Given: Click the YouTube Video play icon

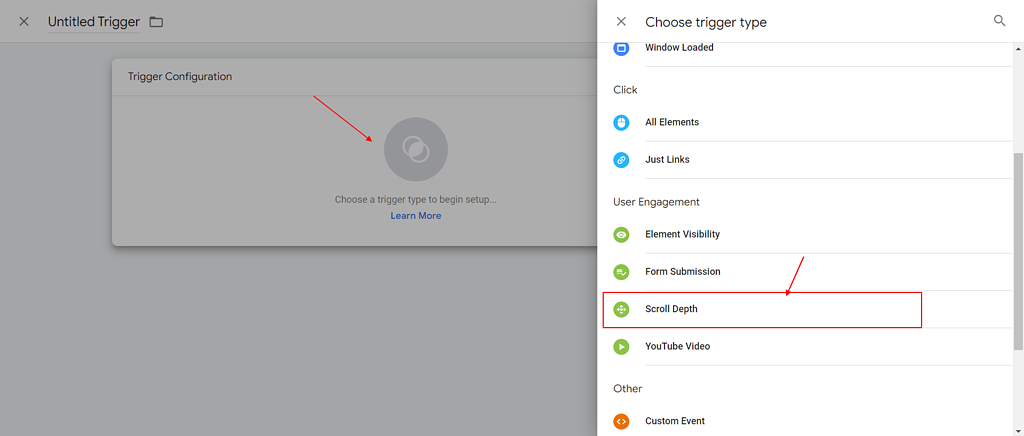Looking at the screenshot, I should click(621, 347).
